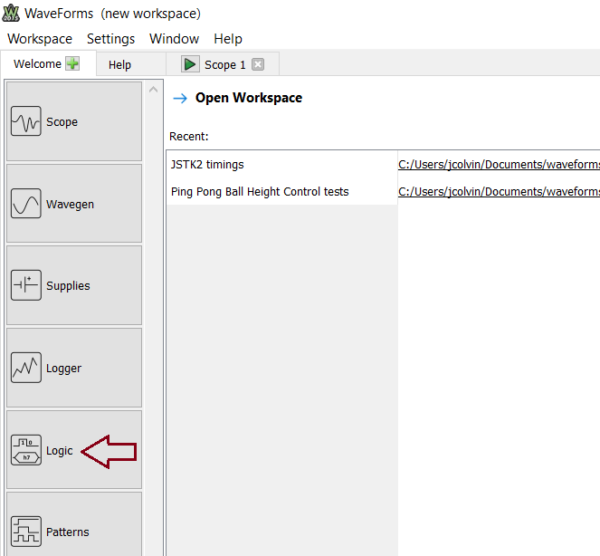
Task: Open the Help menu
Action: 228,39
